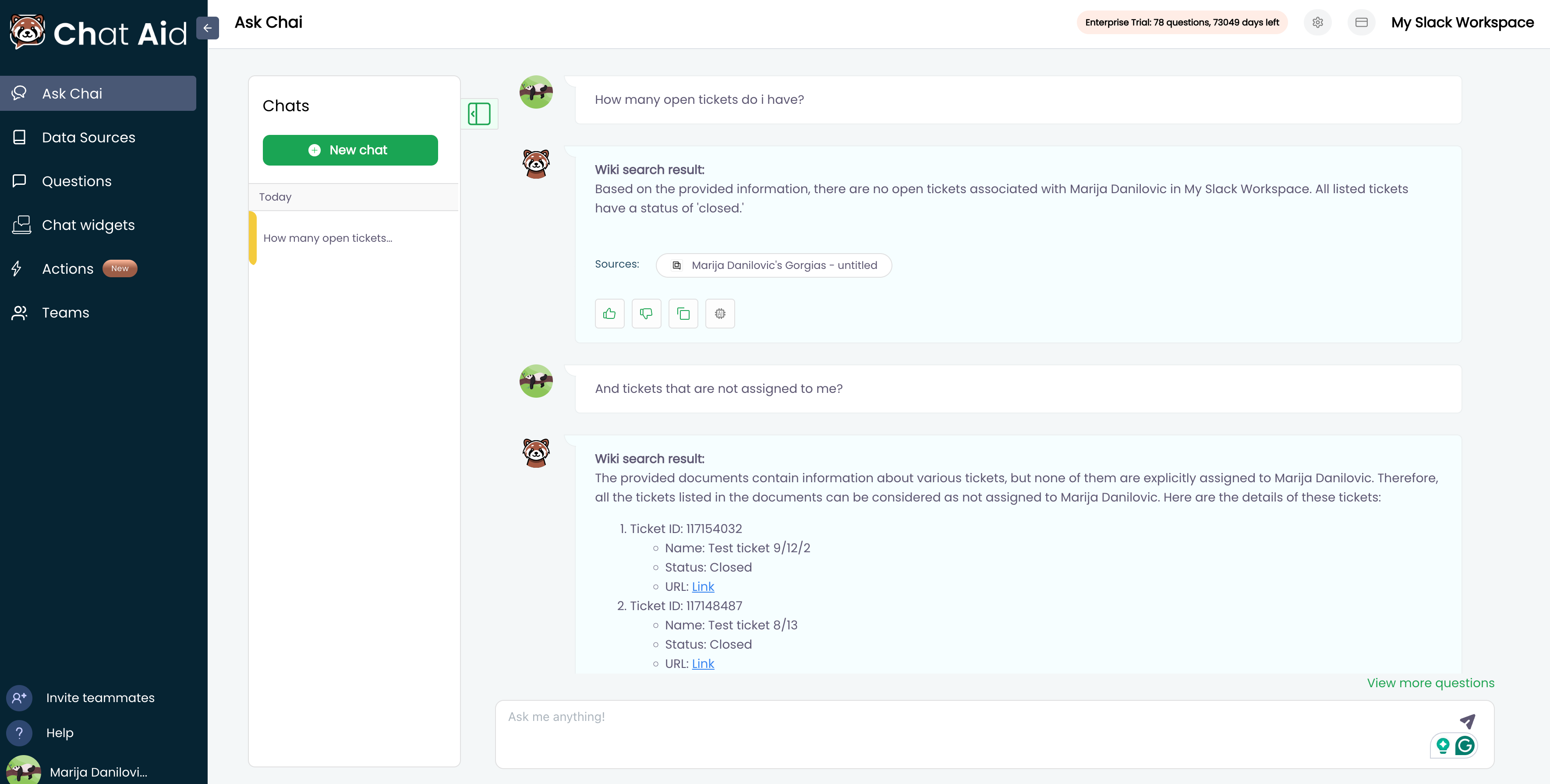Open the Teams page
The image size is (1550, 784).
coord(66,313)
